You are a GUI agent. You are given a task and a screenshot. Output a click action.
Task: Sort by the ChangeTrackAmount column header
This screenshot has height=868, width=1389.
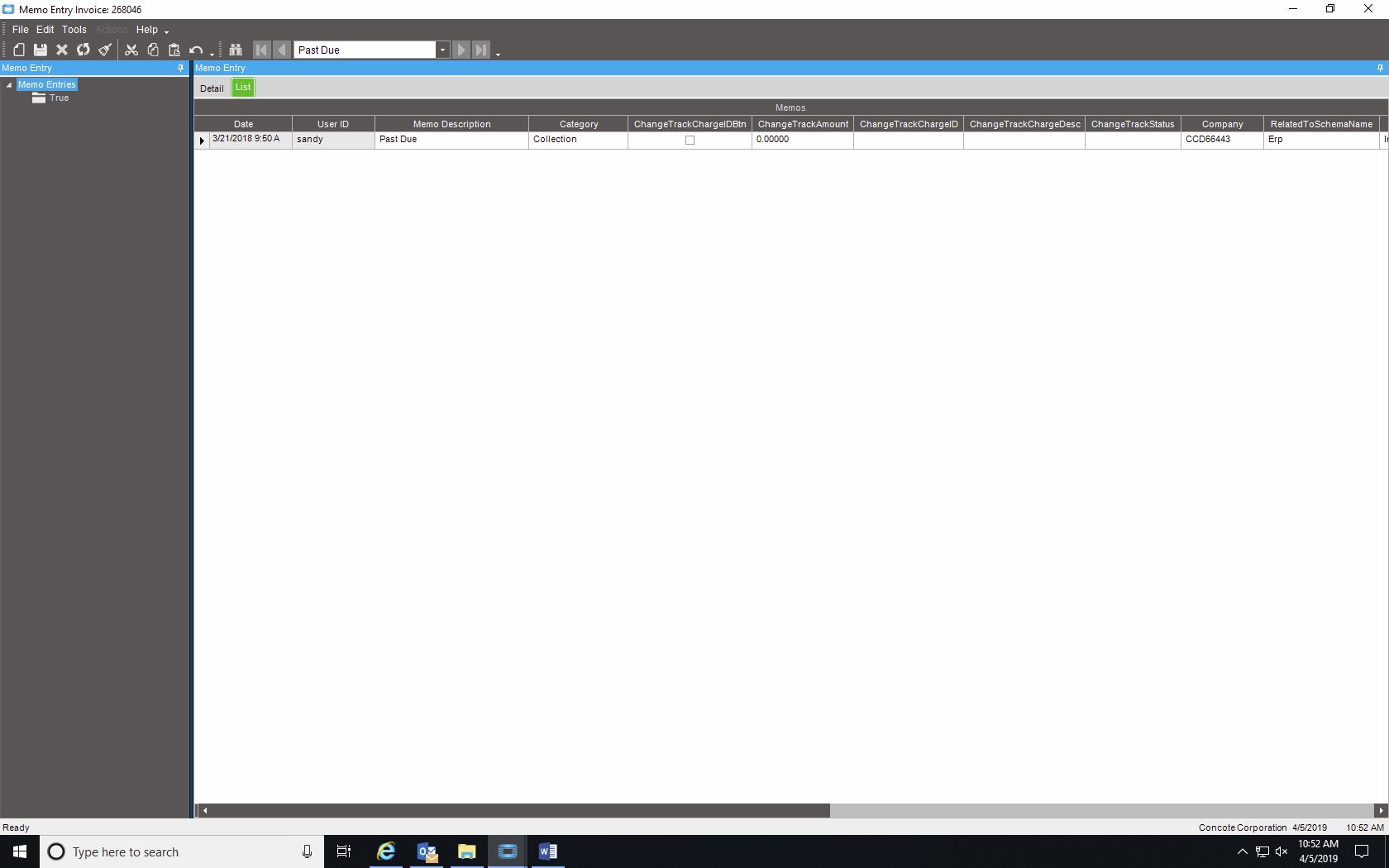tap(803, 124)
